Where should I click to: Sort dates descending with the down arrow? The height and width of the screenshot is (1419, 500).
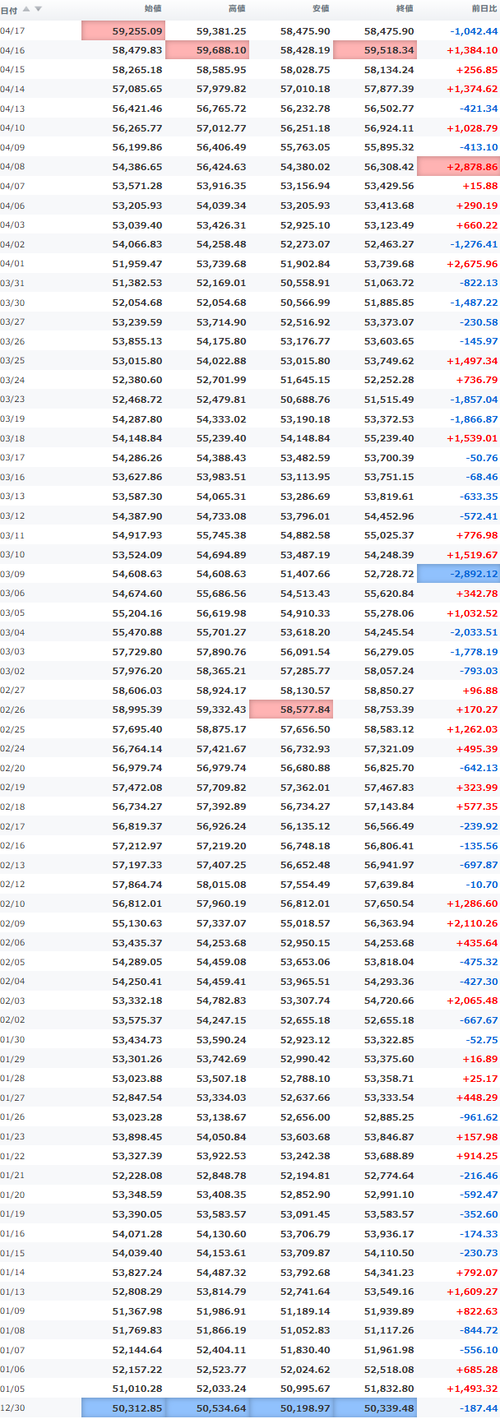[x=38, y=9]
